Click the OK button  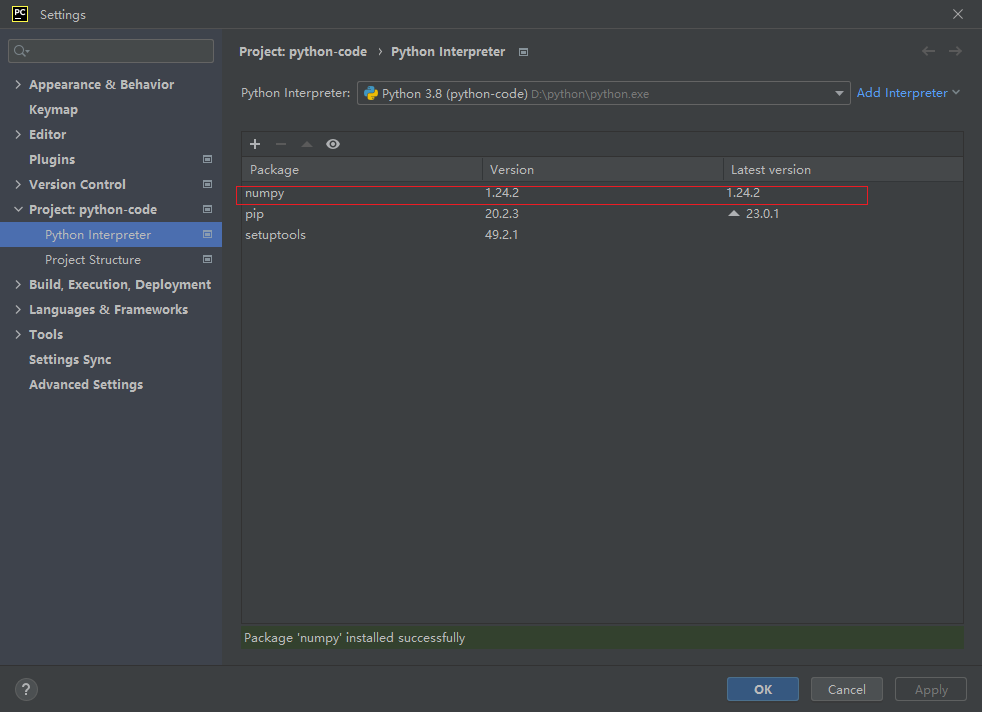coord(763,689)
